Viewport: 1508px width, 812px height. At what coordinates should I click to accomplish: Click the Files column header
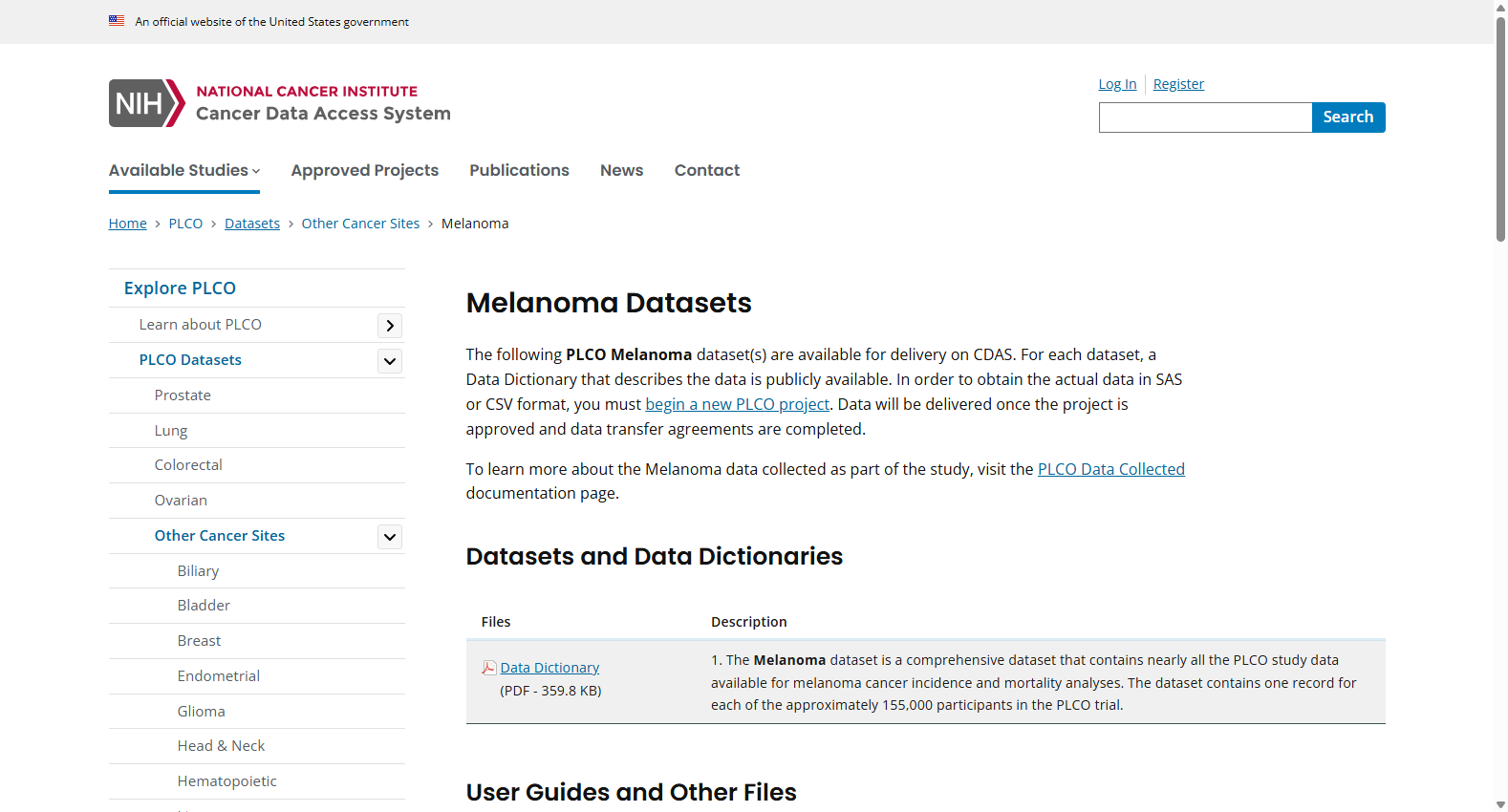496,622
